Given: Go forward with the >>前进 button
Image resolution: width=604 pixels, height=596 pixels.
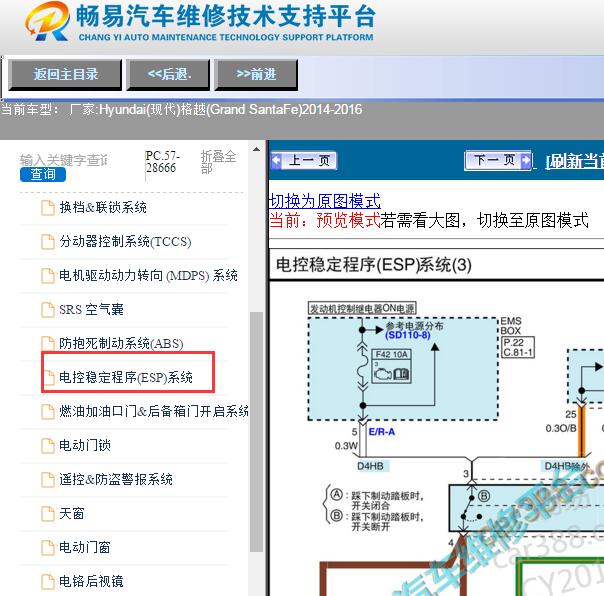Looking at the screenshot, I should coord(256,74).
